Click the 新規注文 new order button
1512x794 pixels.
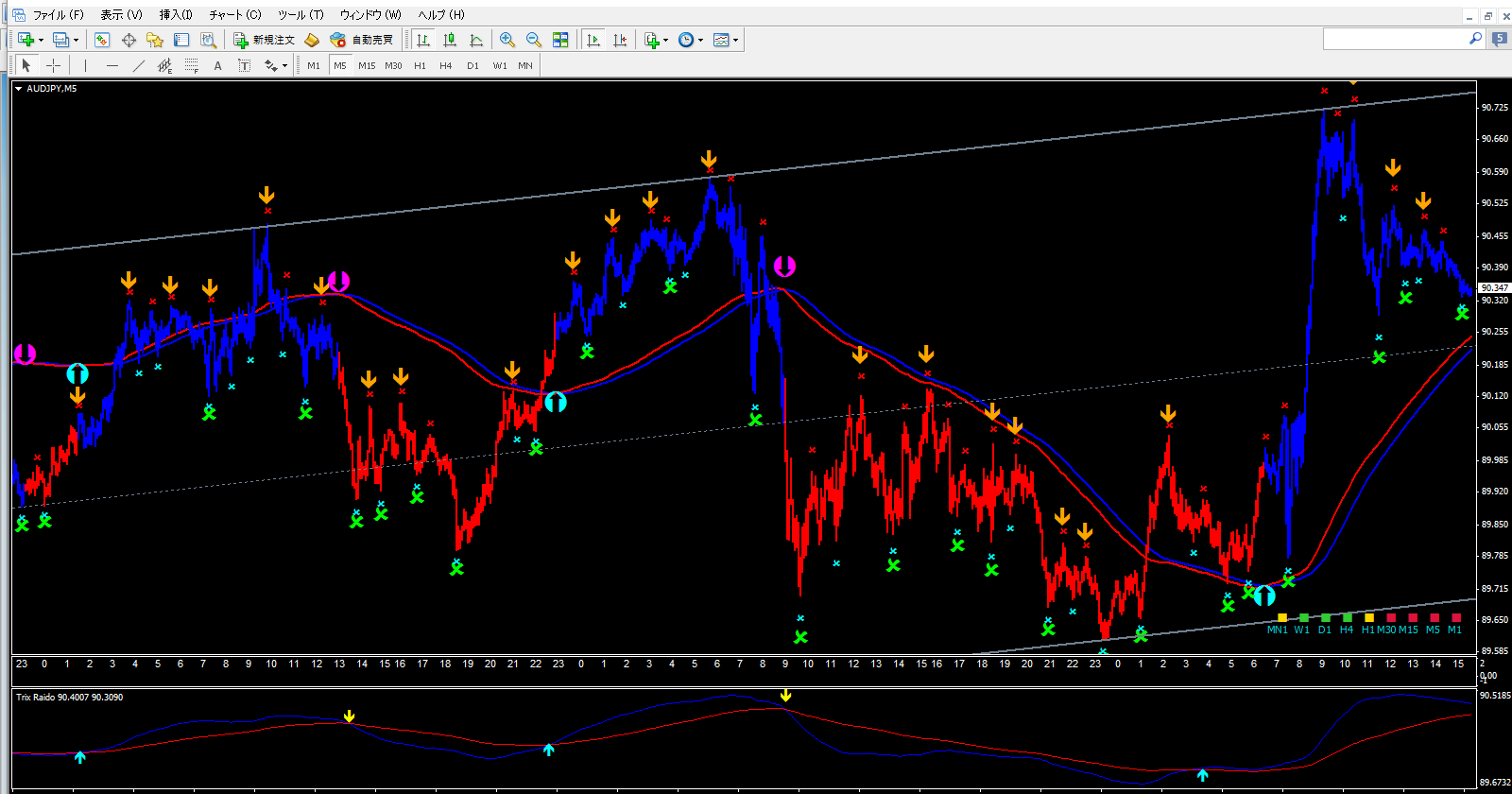click(265, 40)
